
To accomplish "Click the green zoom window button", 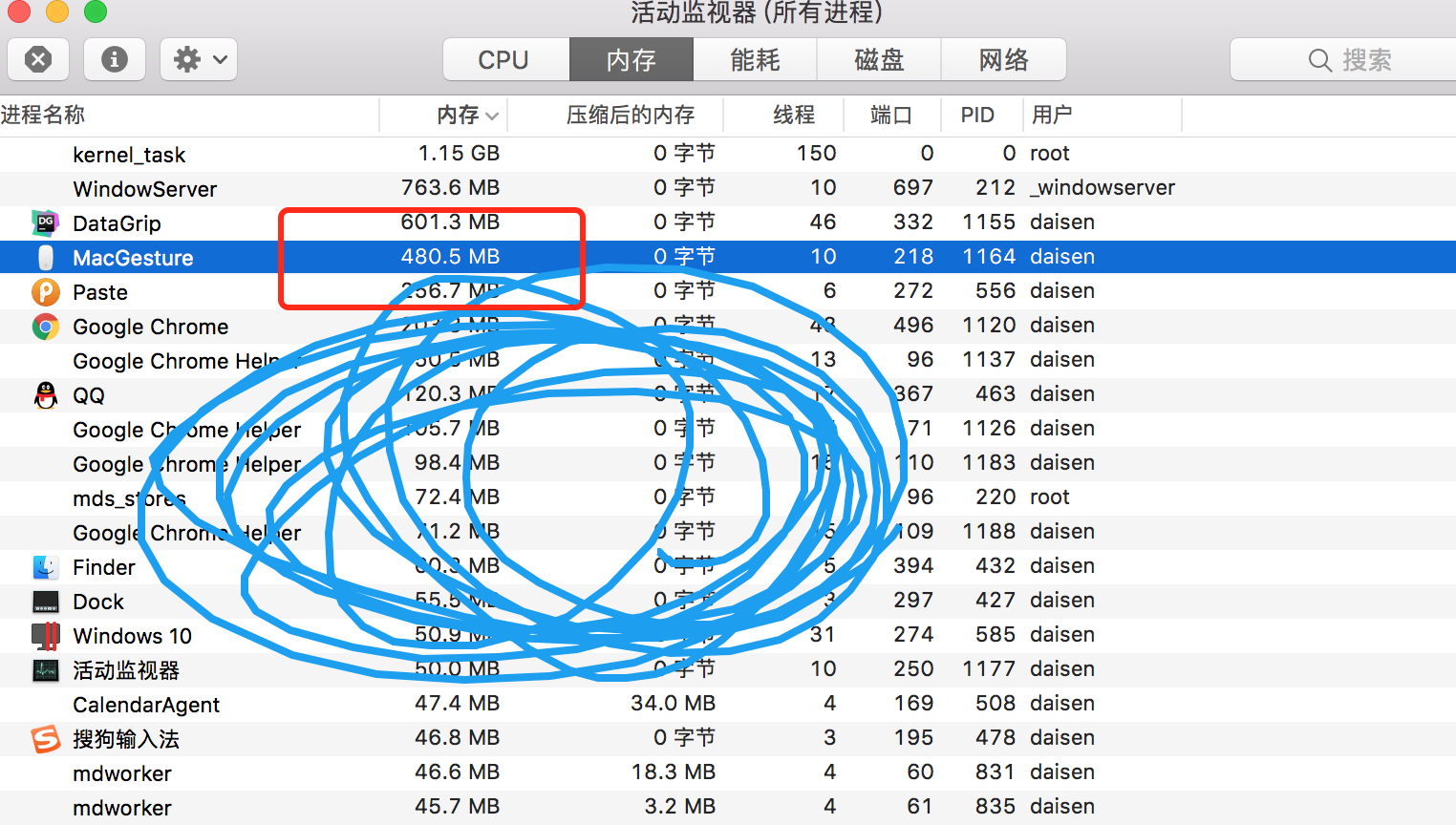I will [96, 11].
